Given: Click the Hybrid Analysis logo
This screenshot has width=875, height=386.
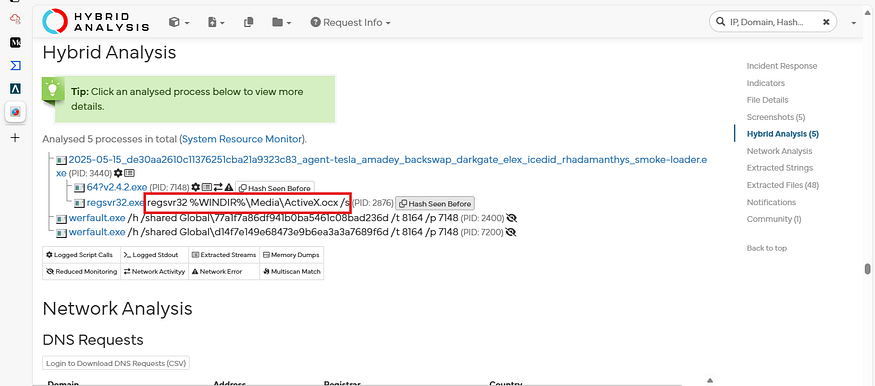Looking at the screenshot, I should coord(96,22).
